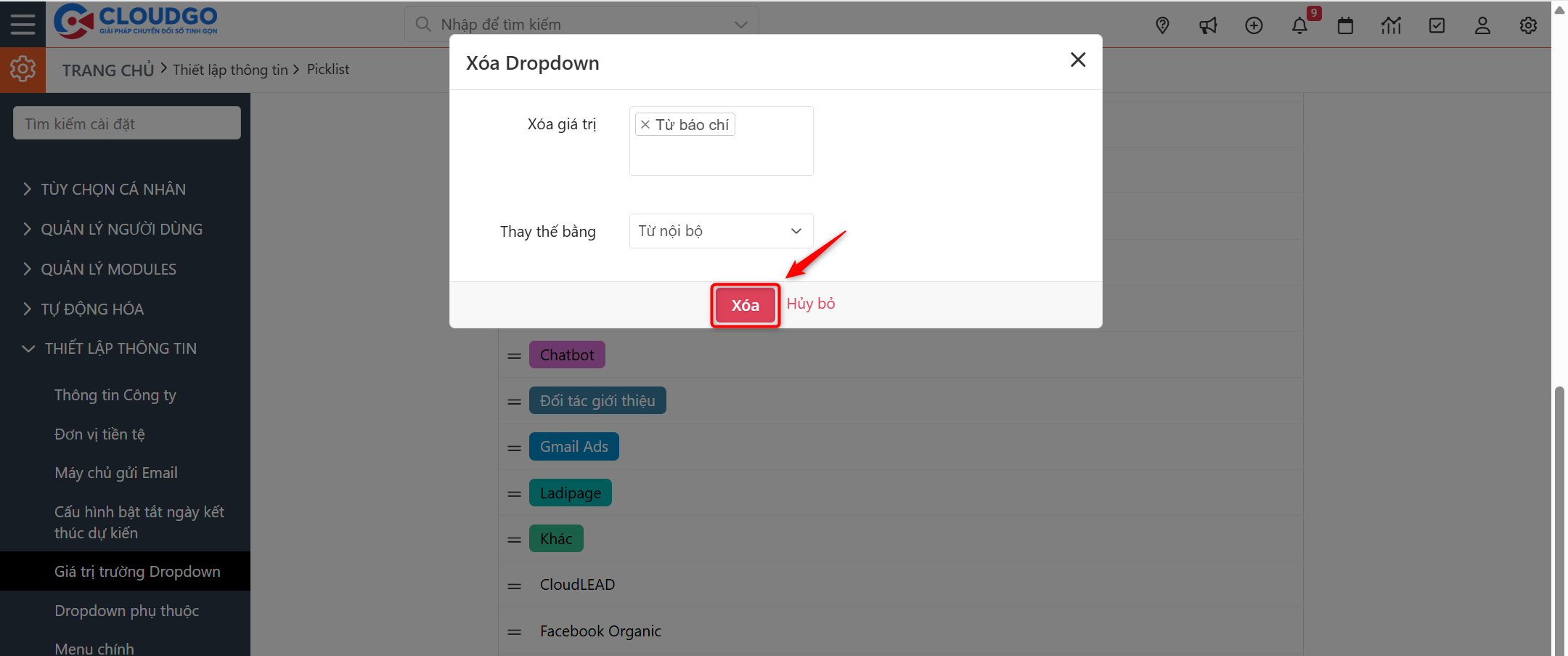Click the 'Tìm kiếm cài đặt' search field
The height and width of the screenshot is (656, 1568).
127,123
